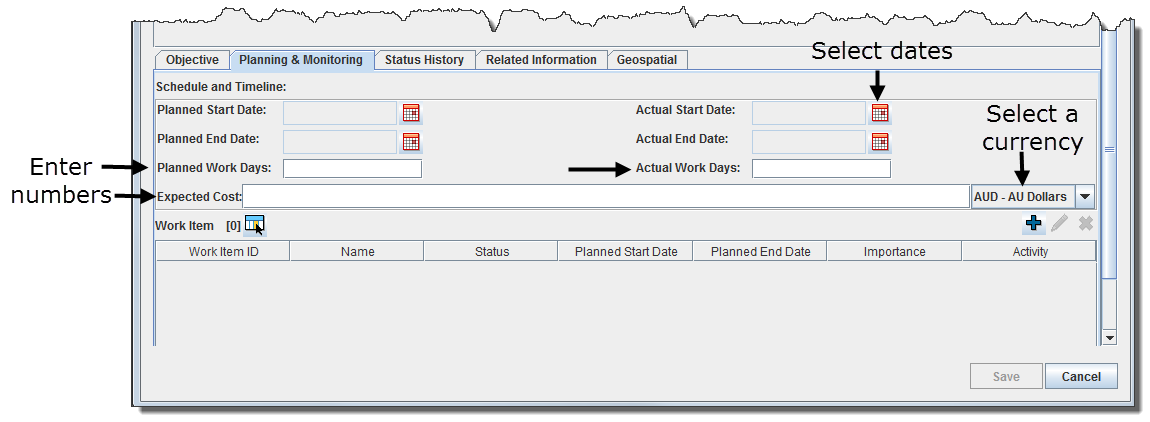Expand the currency dropdown arrow

click(1085, 197)
